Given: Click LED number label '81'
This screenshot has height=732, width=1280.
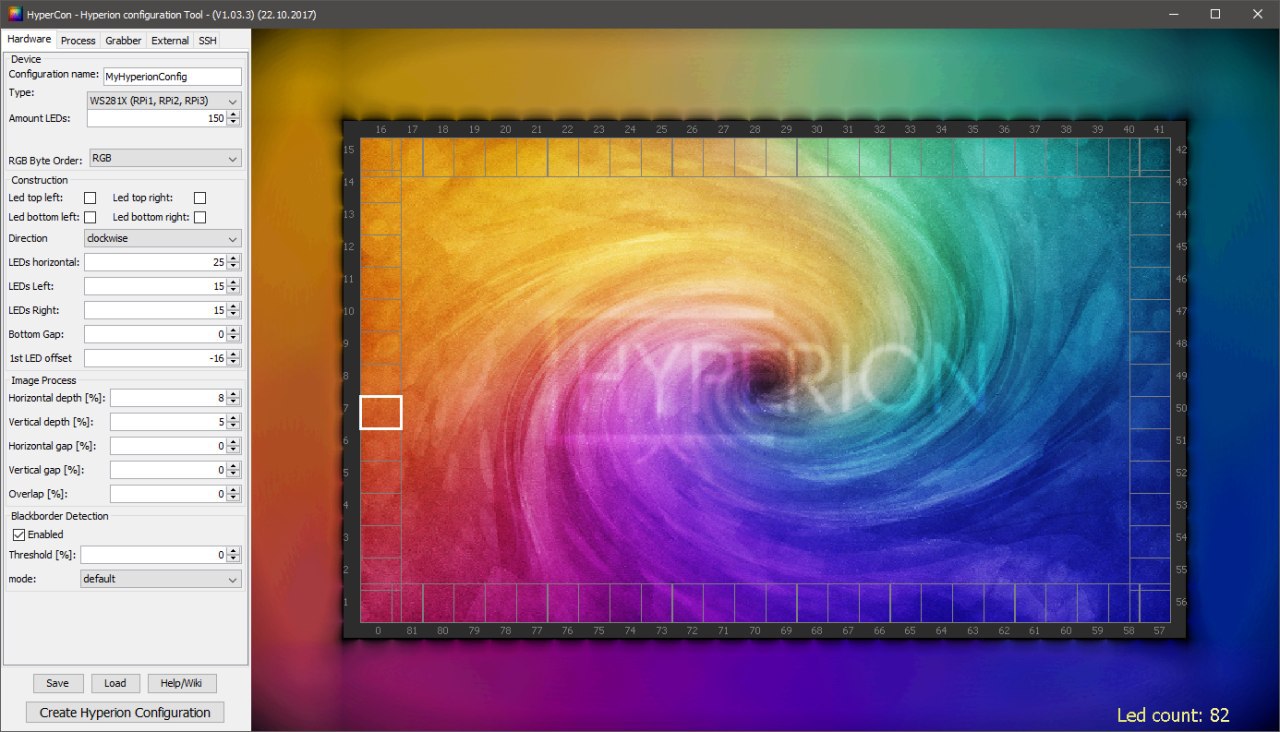Looking at the screenshot, I should [412, 631].
